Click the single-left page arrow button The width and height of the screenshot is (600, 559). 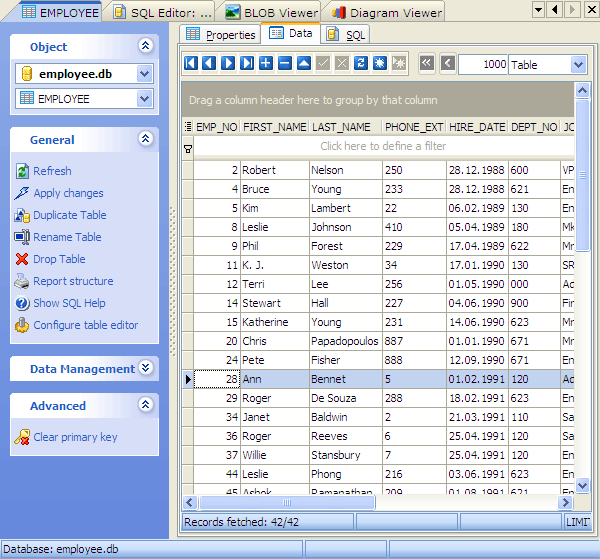click(448, 63)
